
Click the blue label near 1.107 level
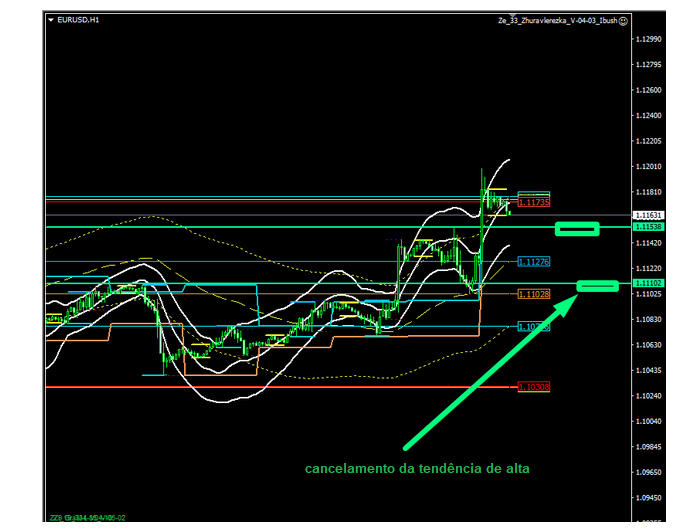(533, 327)
